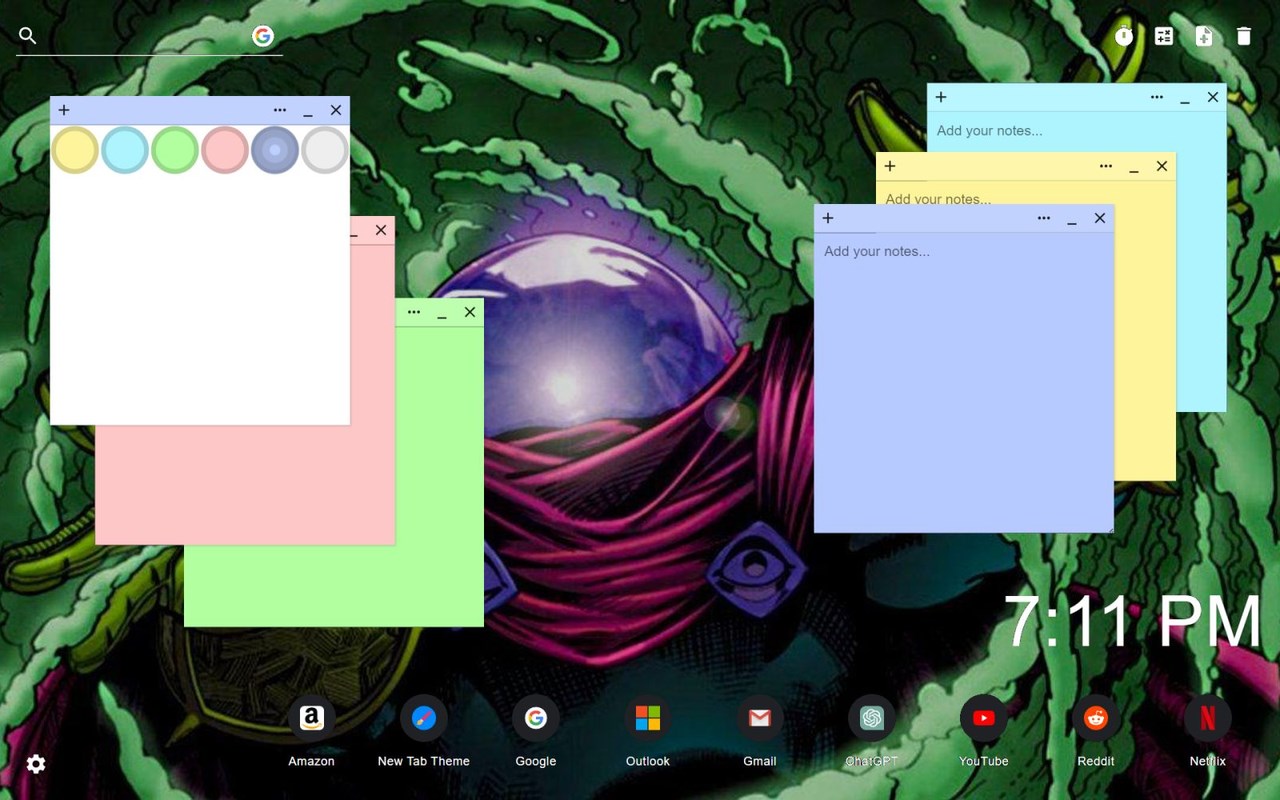This screenshot has width=1280, height=800.
Task: Minimize the white sticky note
Action: coord(308,112)
